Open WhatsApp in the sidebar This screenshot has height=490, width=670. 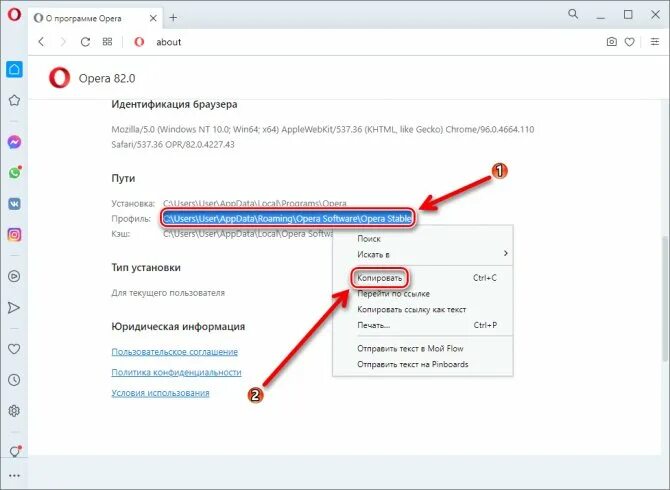tap(14, 173)
